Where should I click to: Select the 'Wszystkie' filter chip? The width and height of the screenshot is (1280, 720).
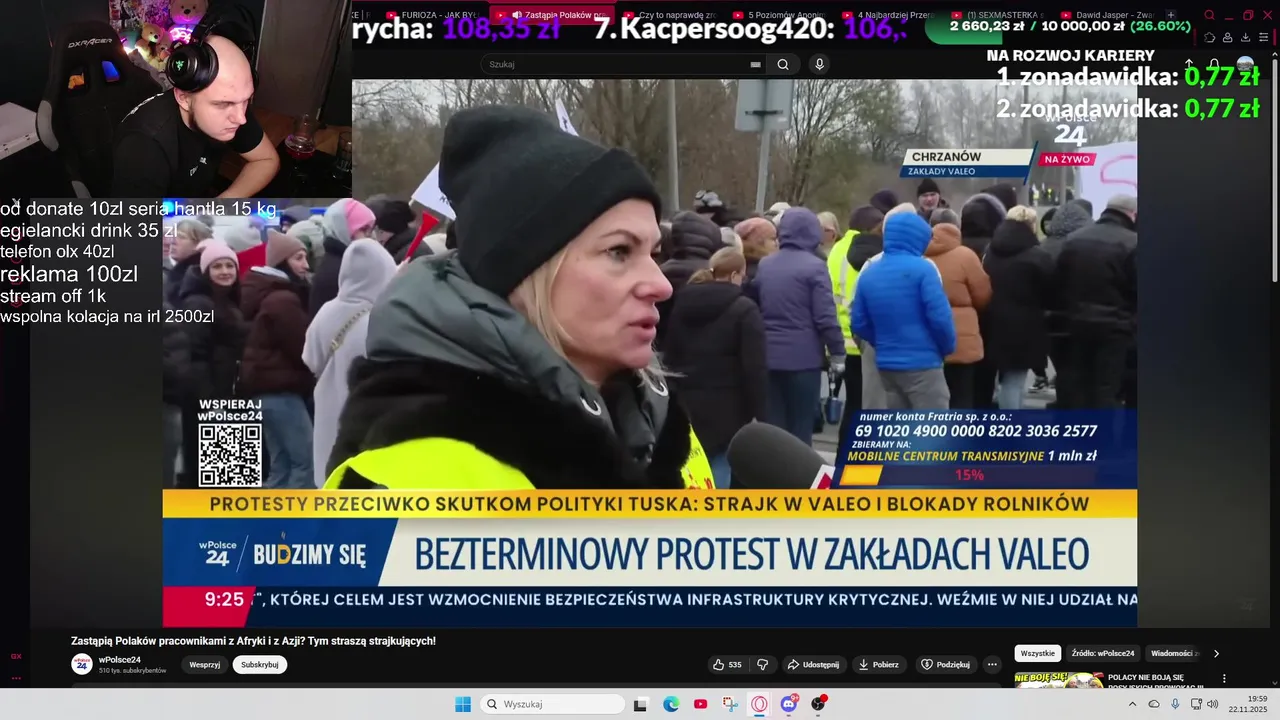(1038, 653)
